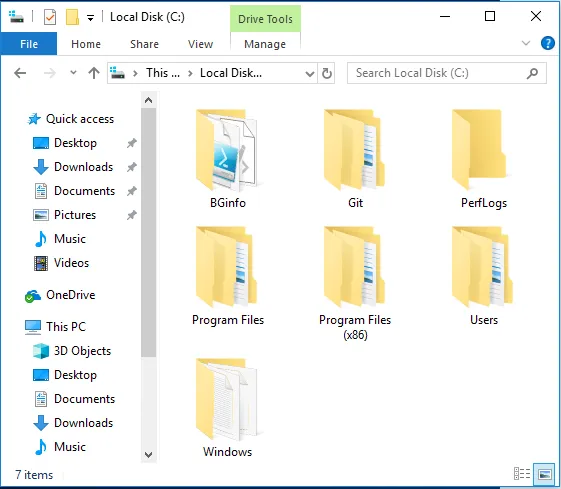Screen dimensions: 561x489
Task: Click the Search Local Disk (C:) field
Action: pos(447,73)
